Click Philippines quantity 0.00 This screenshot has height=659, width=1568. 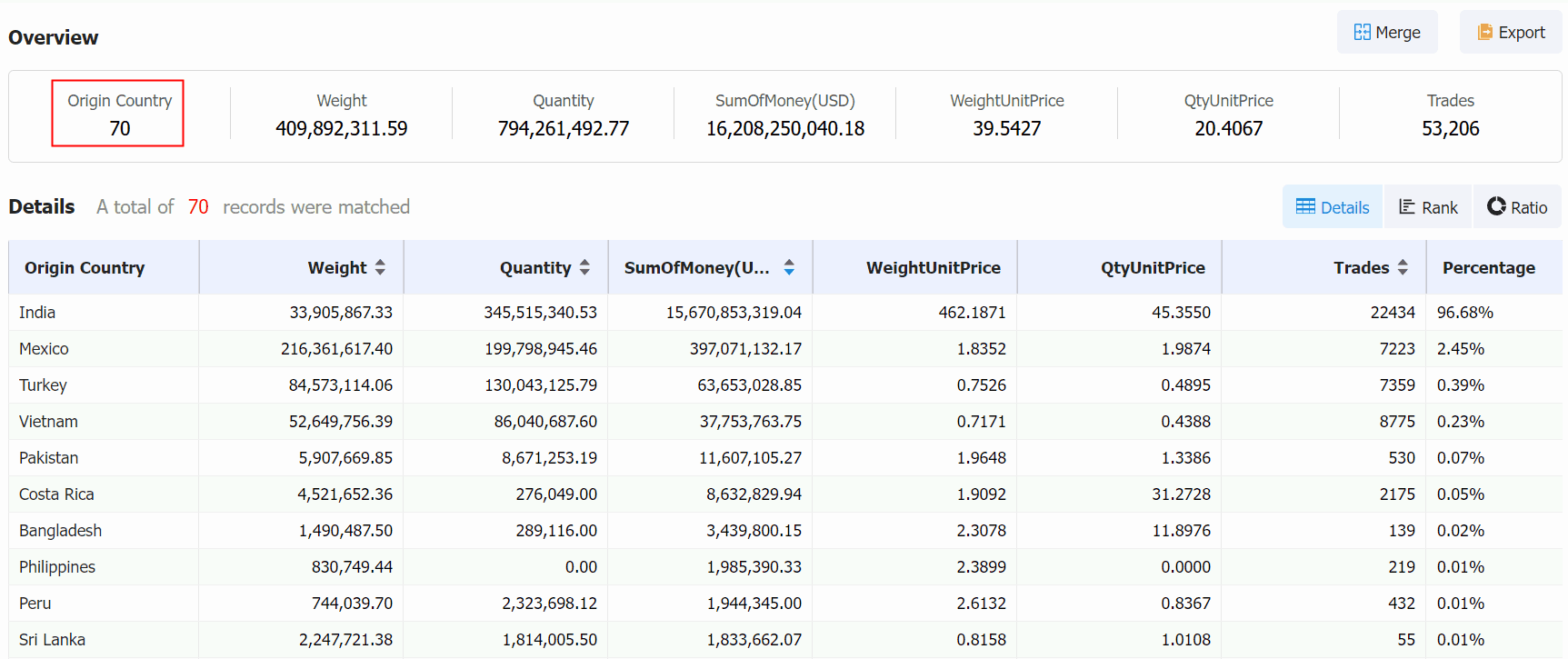(581, 567)
